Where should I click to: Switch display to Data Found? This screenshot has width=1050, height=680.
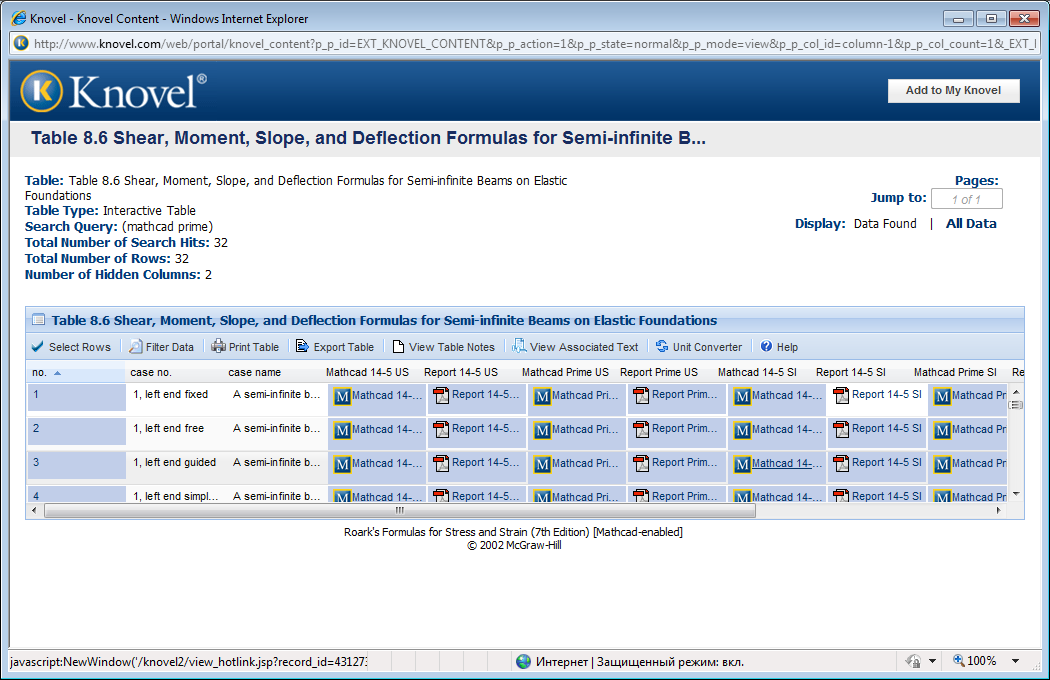(885, 224)
